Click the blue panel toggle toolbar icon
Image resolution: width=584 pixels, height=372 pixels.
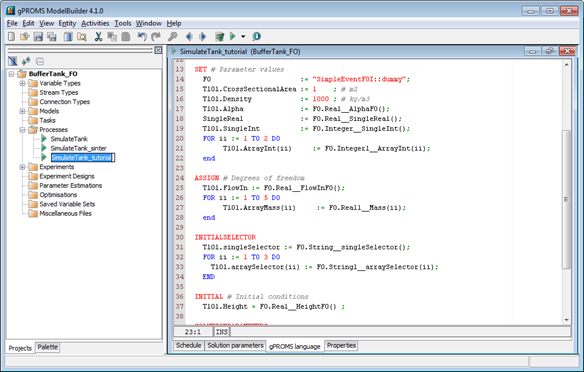[68, 36]
